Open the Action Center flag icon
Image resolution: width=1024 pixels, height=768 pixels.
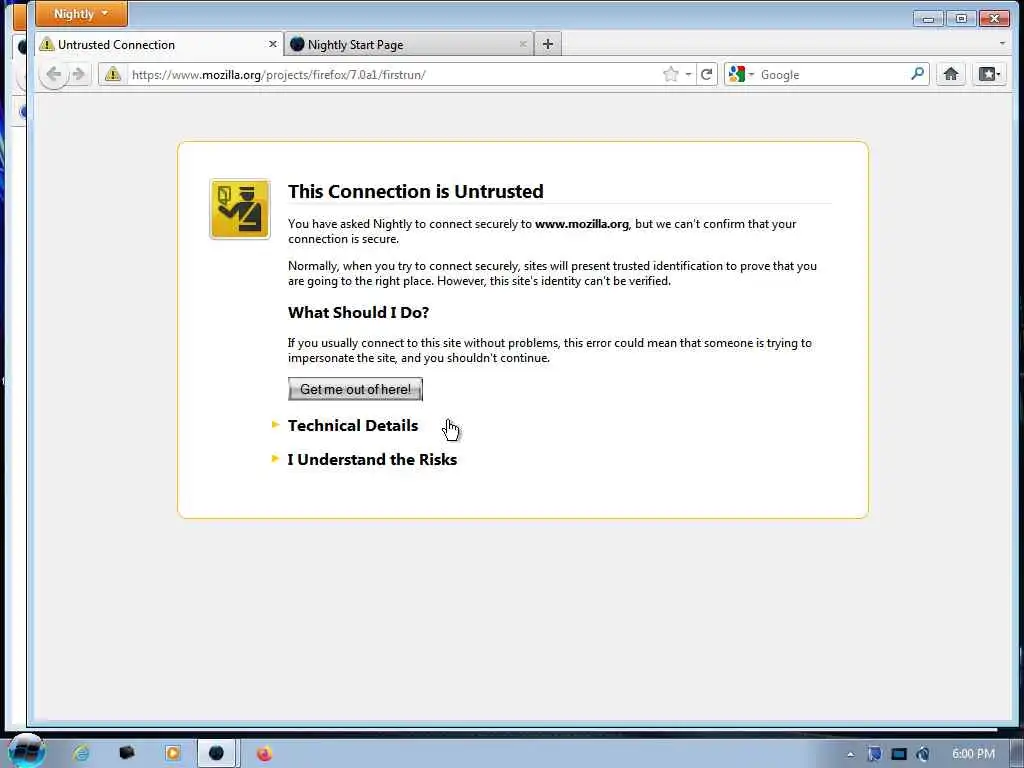click(x=874, y=754)
